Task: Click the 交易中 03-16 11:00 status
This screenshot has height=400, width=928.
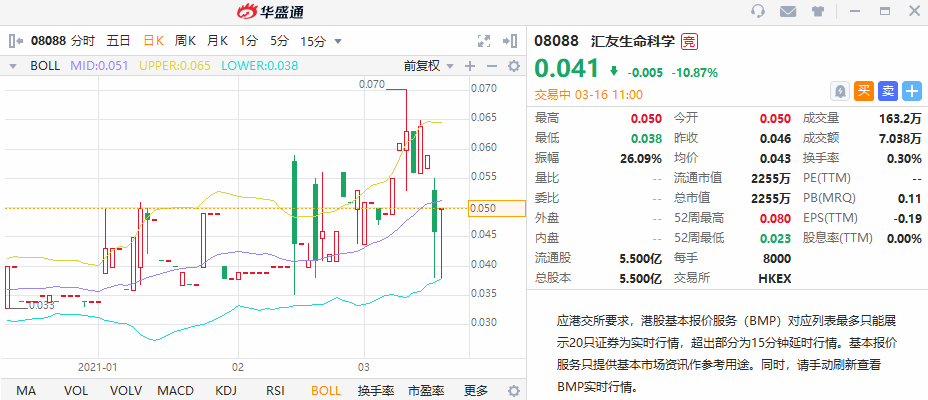Action: [x=589, y=95]
